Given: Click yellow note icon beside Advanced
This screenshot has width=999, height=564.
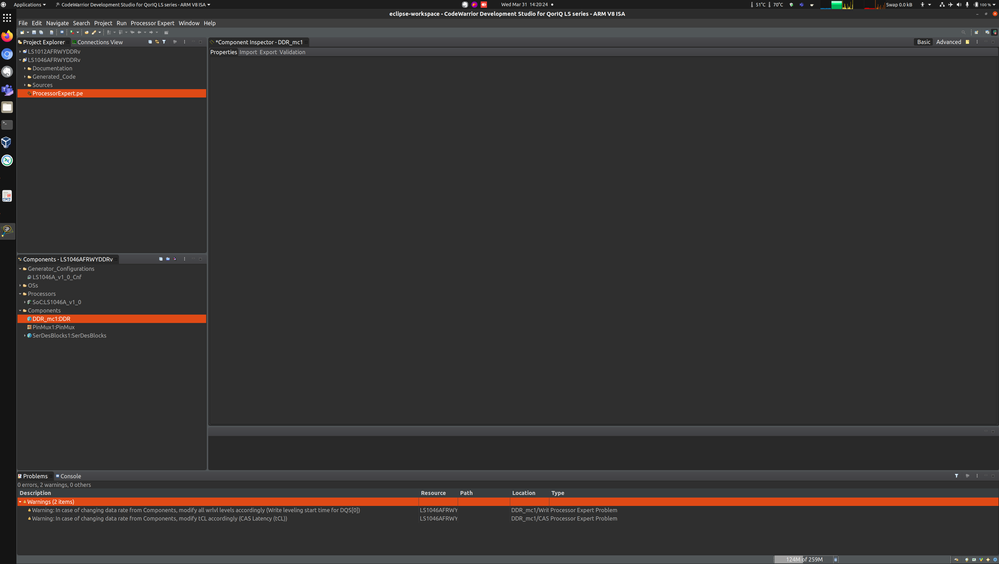Looking at the screenshot, I should tap(967, 42).
